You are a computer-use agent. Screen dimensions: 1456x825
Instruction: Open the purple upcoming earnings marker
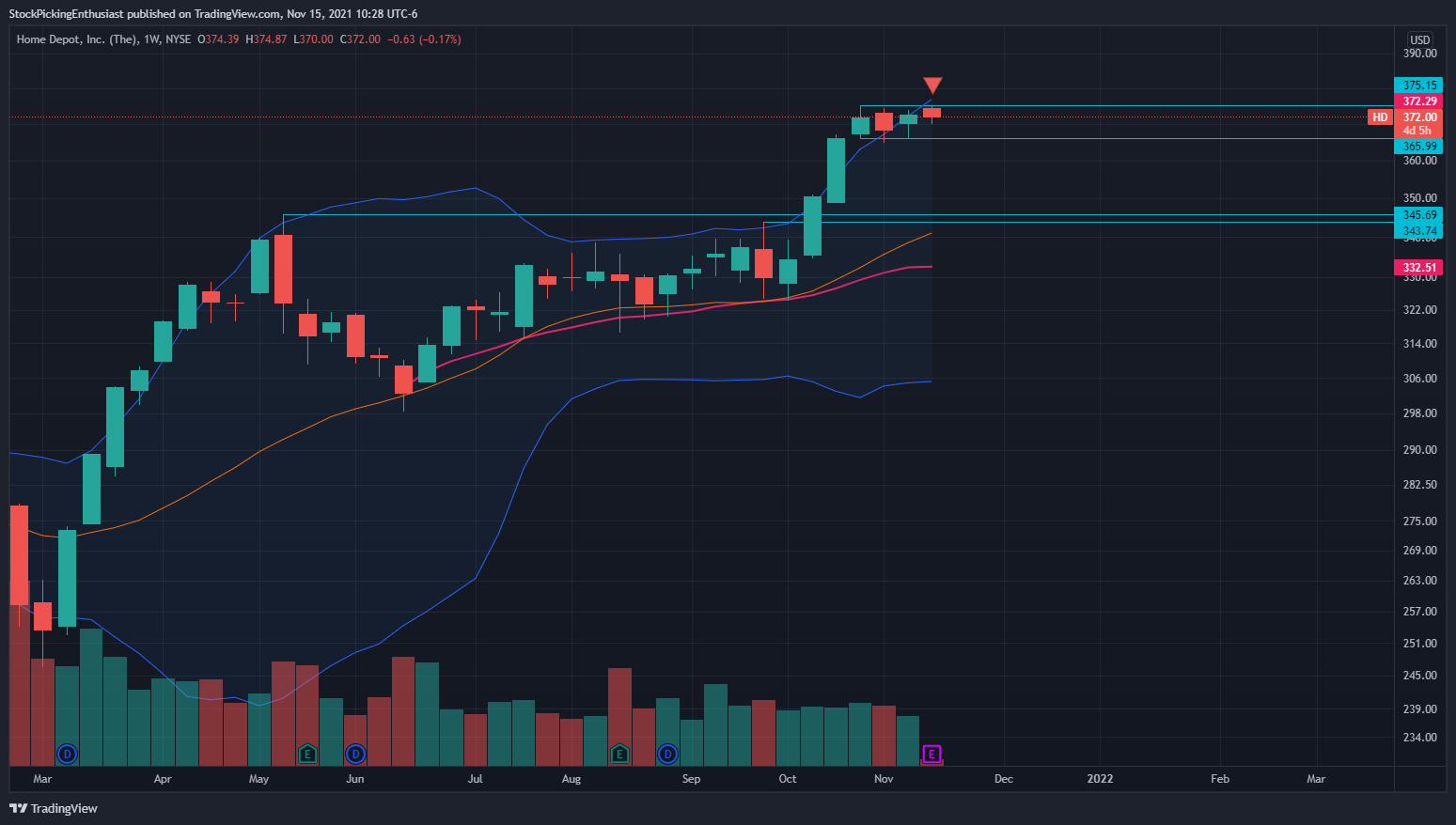[x=932, y=754]
